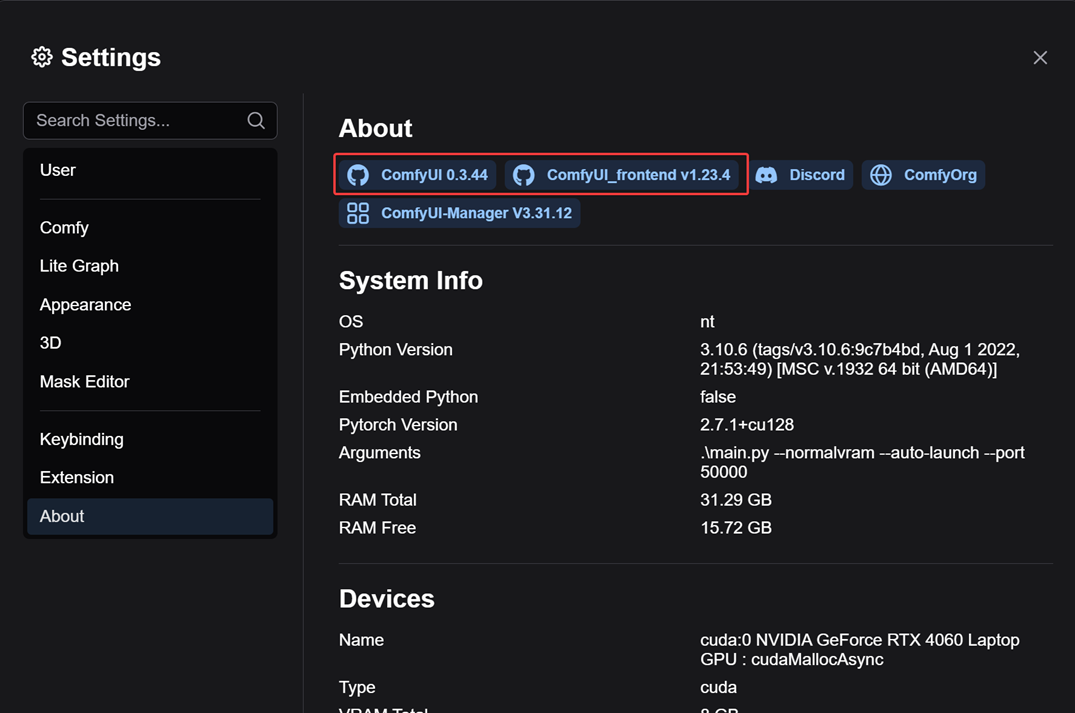This screenshot has height=713, width=1075.
Task: Open the Comfy settings category
Action: point(150,228)
